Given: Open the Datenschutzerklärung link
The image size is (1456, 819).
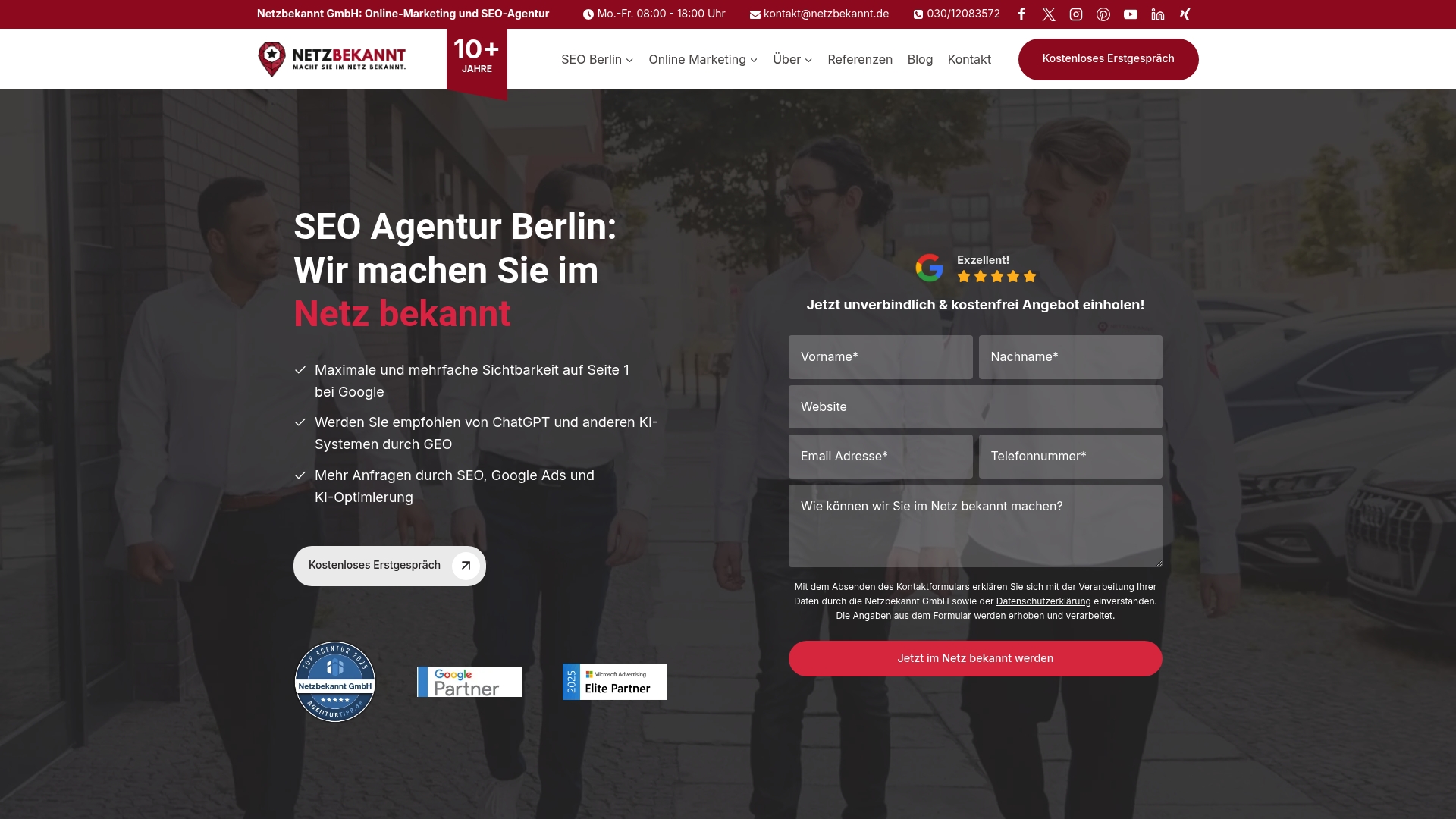Looking at the screenshot, I should (x=1043, y=601).
